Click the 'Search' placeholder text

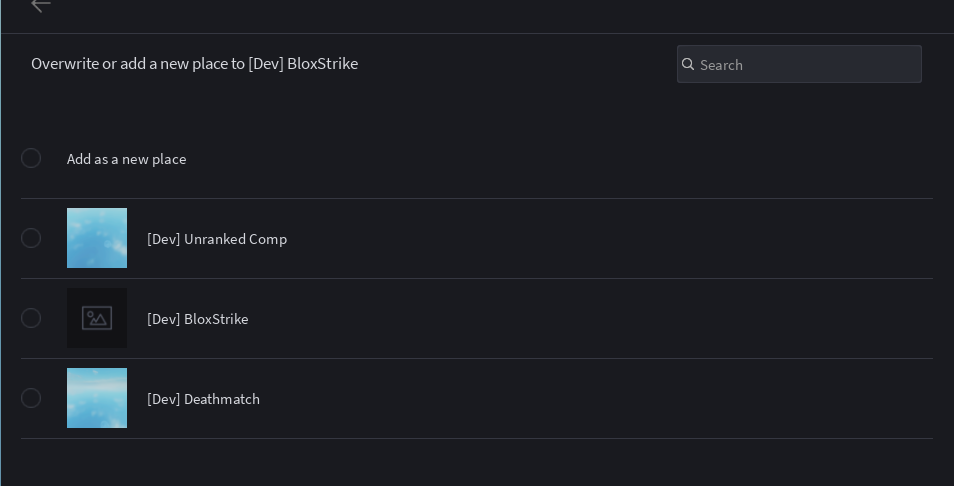721,65
